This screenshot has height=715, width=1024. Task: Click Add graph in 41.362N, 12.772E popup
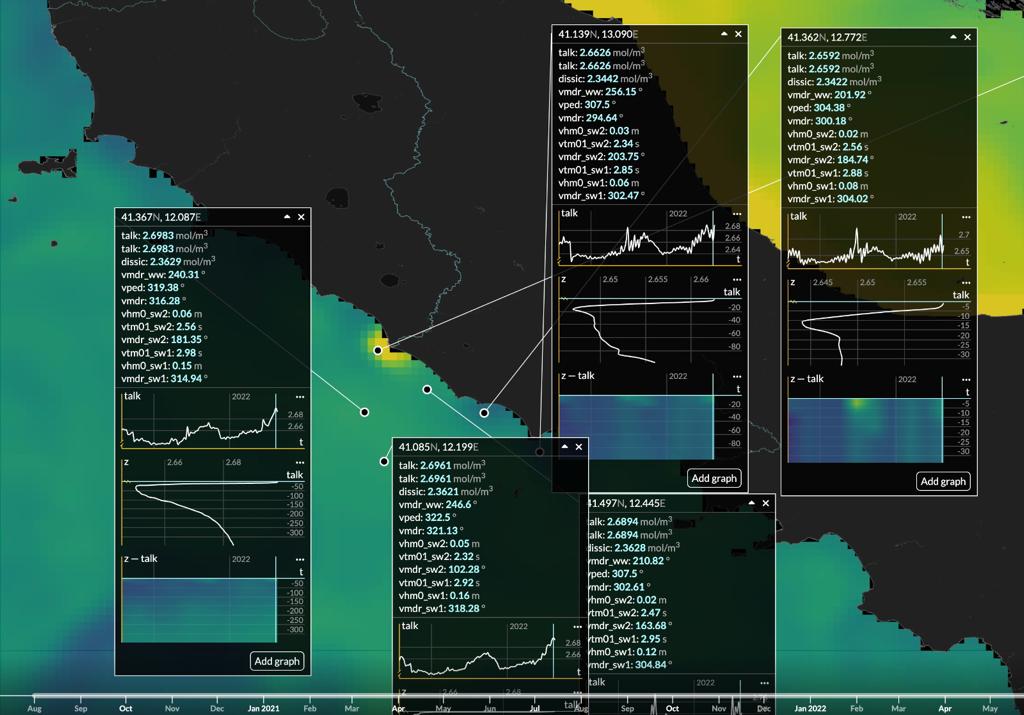click(x=943, y=481)
